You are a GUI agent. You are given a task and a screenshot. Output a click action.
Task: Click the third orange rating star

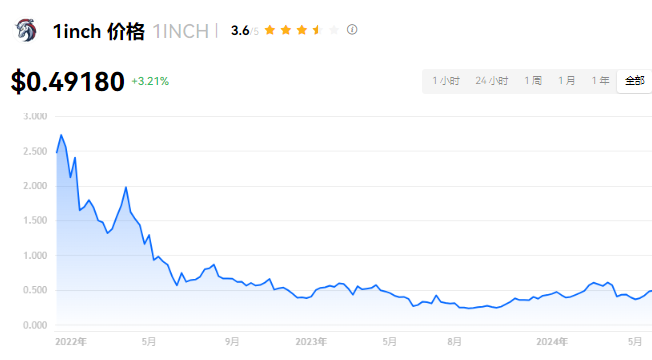pos(302,30)
